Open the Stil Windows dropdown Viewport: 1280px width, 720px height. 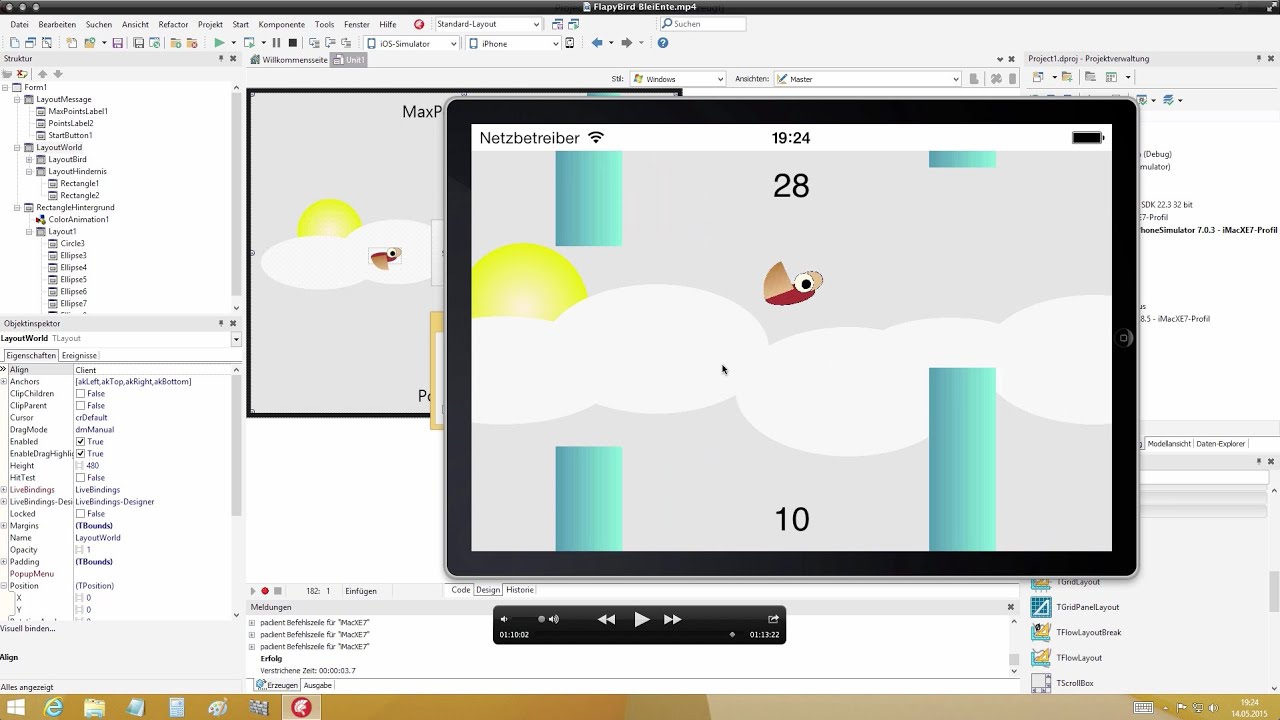click(719, 79)
